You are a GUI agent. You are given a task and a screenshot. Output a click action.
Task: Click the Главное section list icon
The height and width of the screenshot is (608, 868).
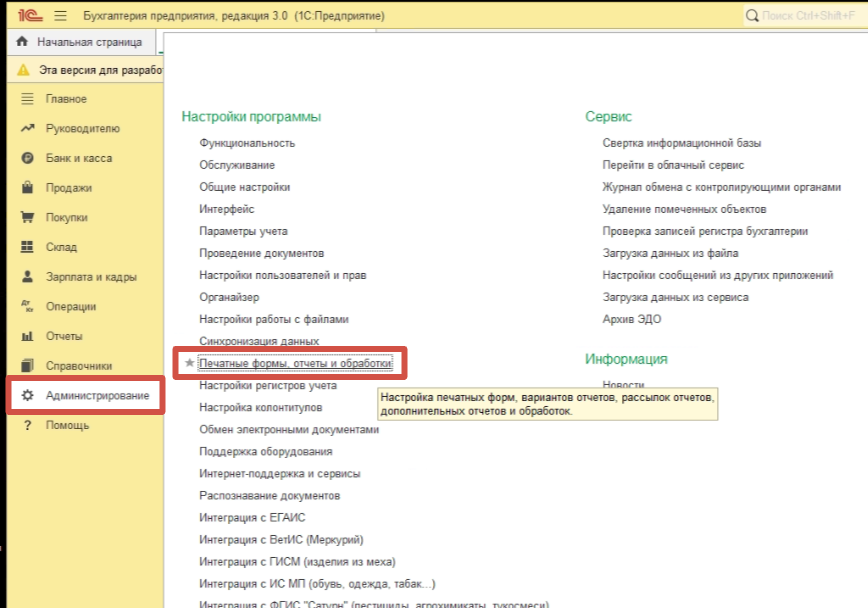27,99
